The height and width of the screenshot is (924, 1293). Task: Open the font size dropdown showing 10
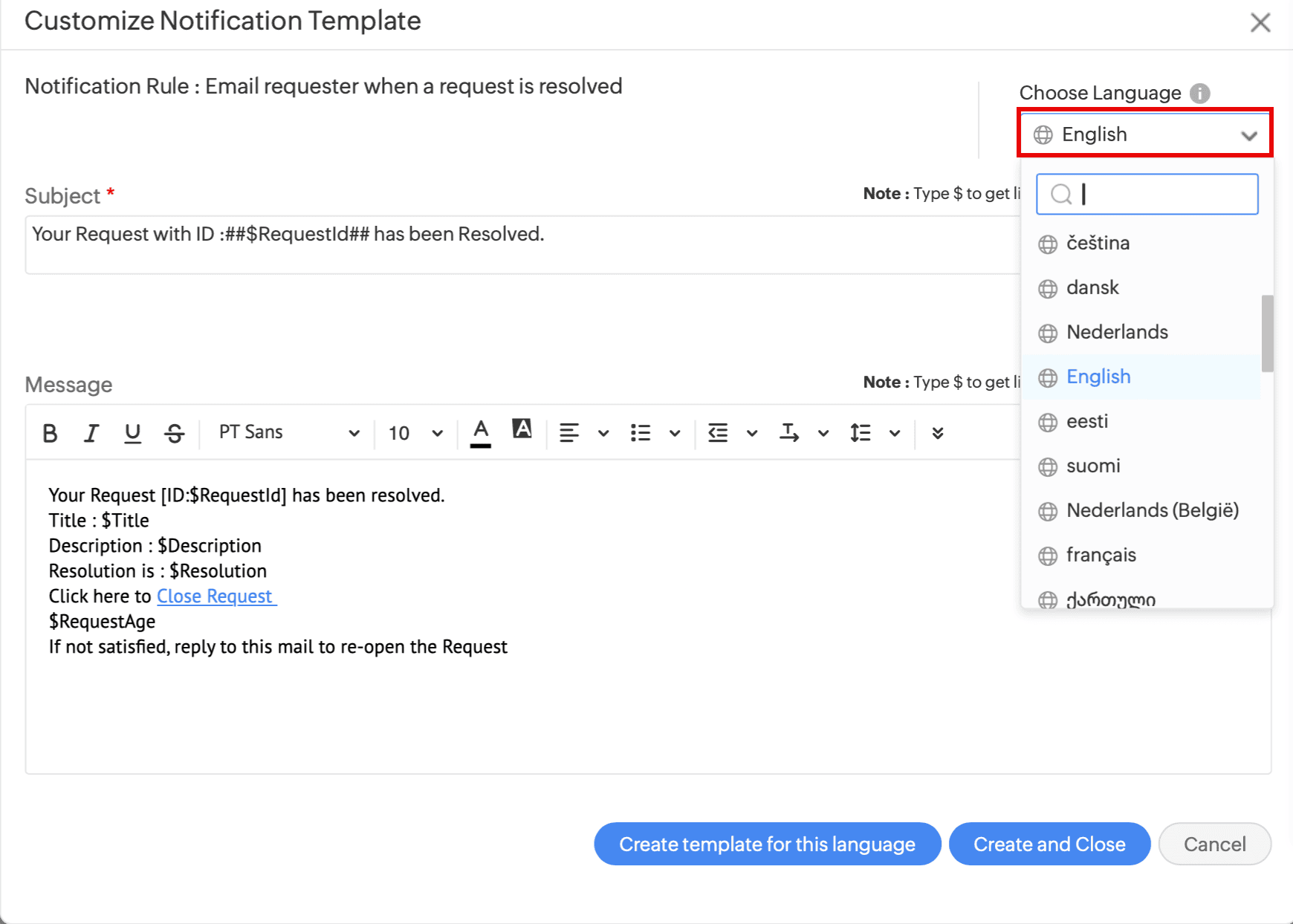click(x=415, y=433)
